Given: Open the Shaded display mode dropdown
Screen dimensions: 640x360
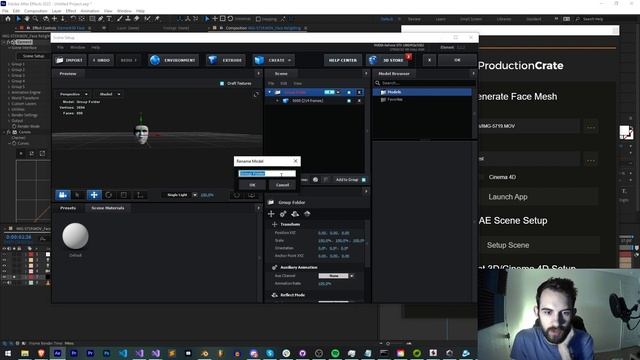Looking at the screenshot, I should (110, 94).
